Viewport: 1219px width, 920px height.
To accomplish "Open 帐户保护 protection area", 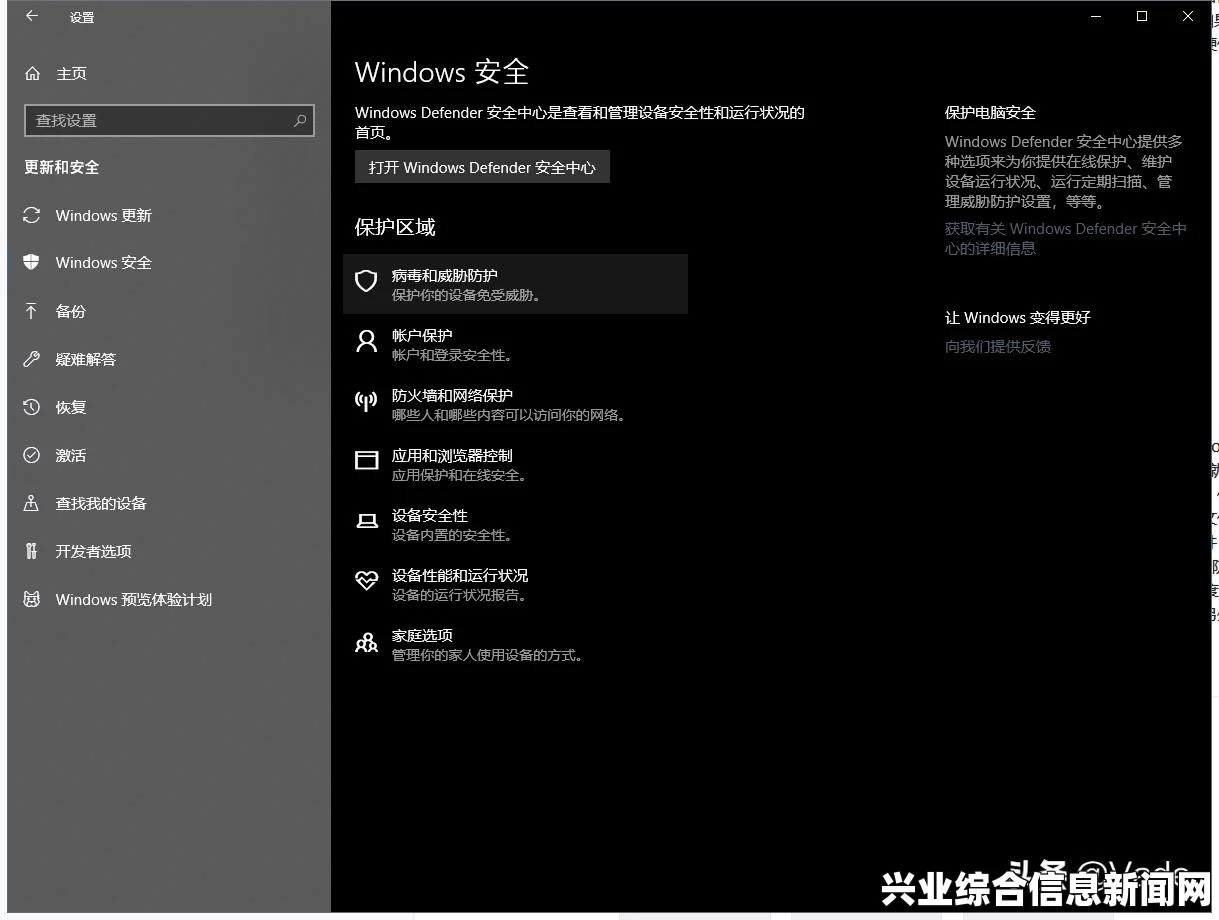I will (515, 344).
